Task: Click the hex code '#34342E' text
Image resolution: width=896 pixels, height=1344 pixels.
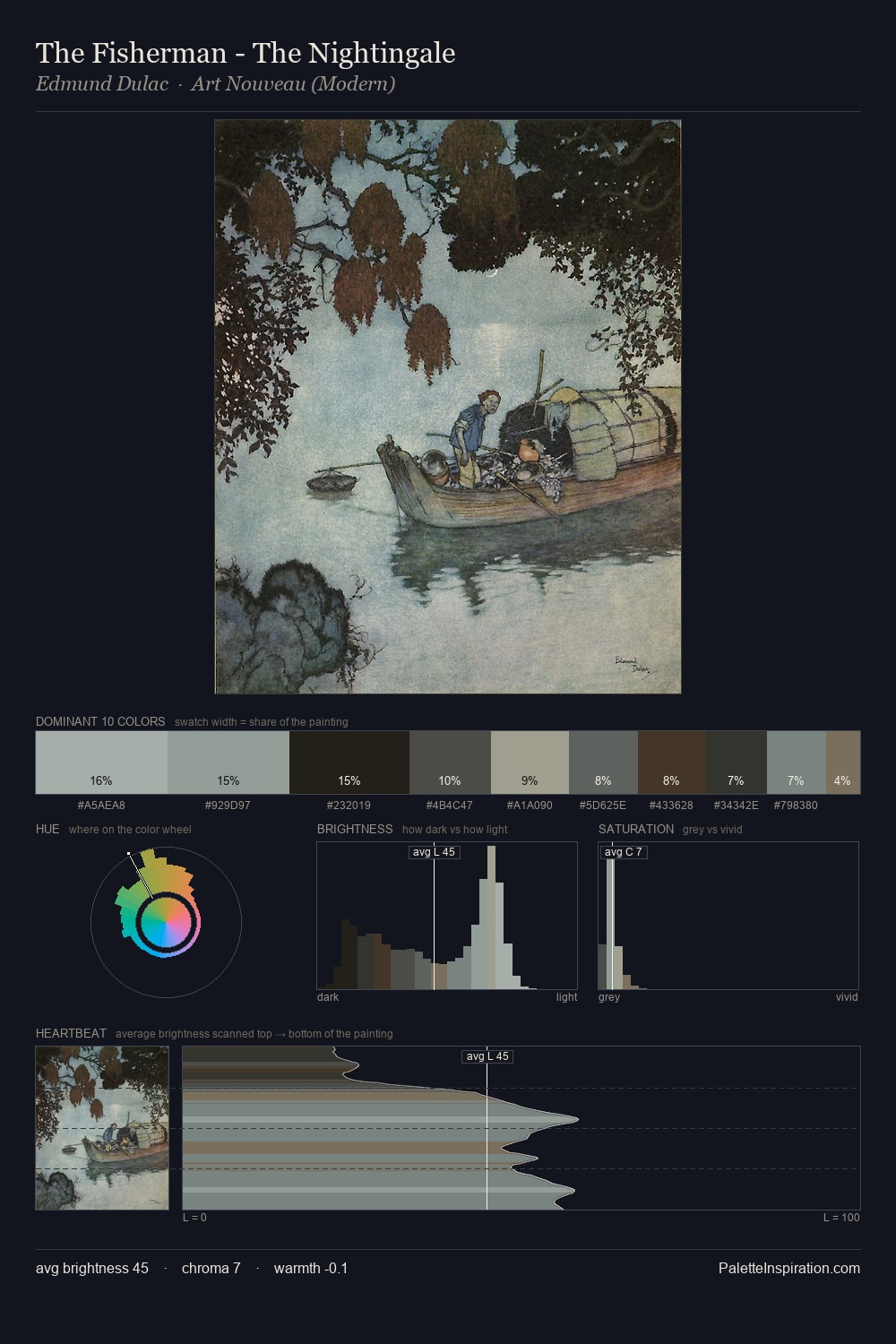Action: 736,806
